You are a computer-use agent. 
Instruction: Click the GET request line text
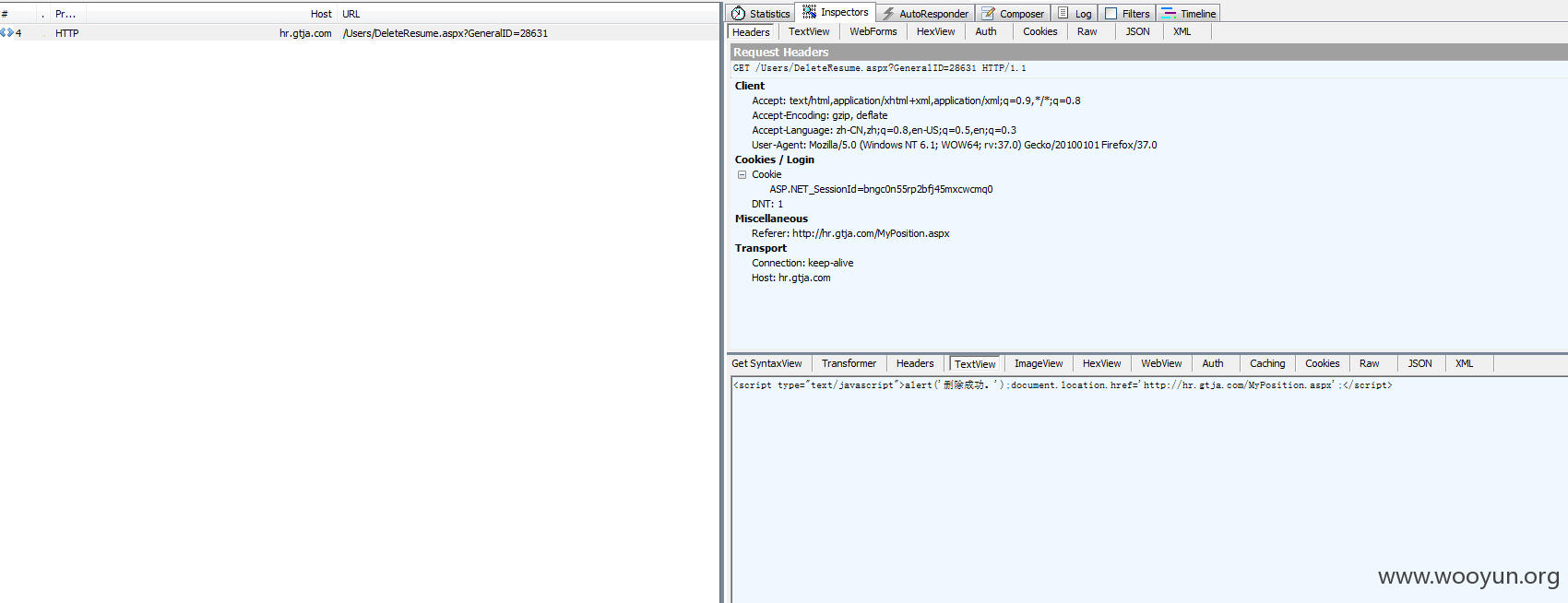click(880, 68)
